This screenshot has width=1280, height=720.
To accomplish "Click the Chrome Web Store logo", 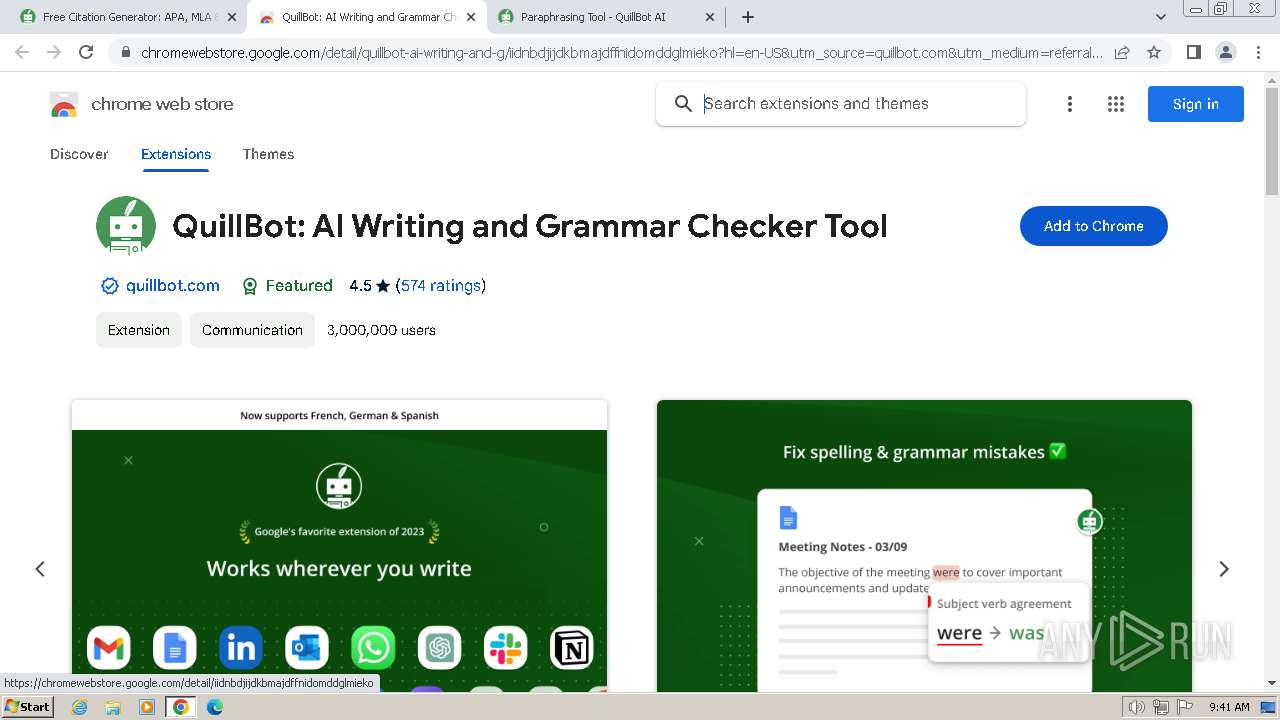I will pos(64,104).
